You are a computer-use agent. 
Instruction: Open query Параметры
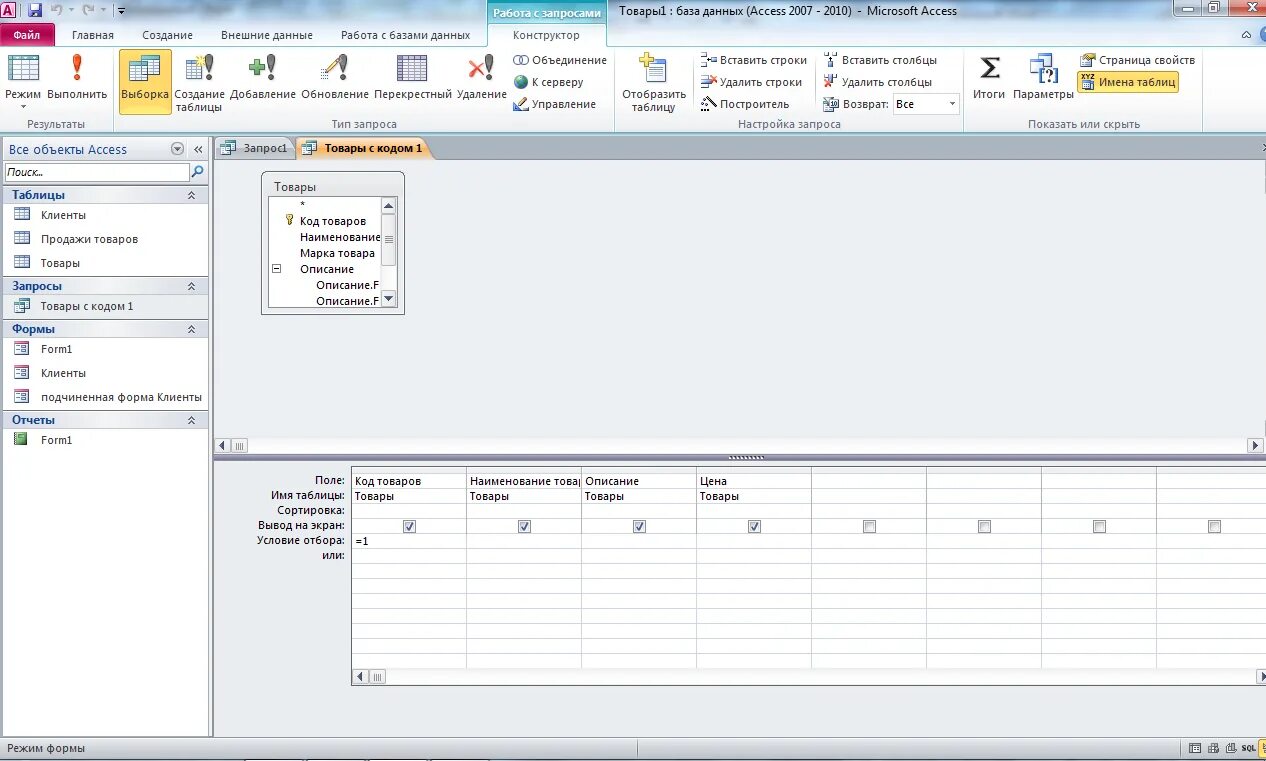click(x=1043, y=79)
